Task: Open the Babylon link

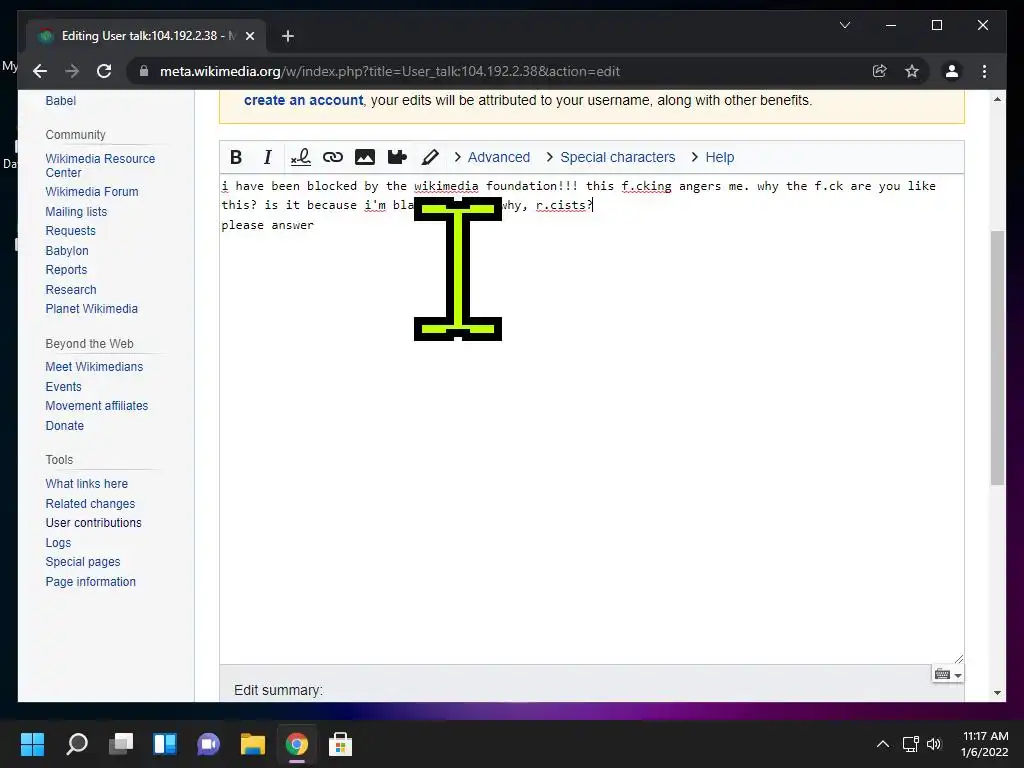Action: [67, 251]
